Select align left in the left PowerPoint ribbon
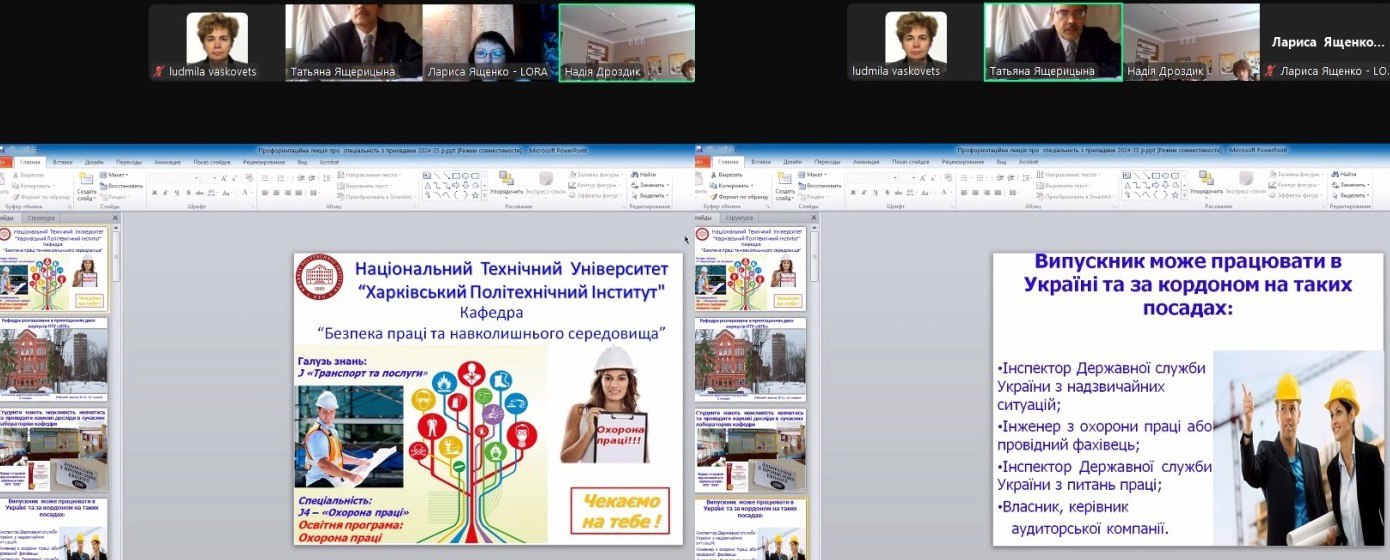This screenshot has height=560, width=1390. coord(264,193)
